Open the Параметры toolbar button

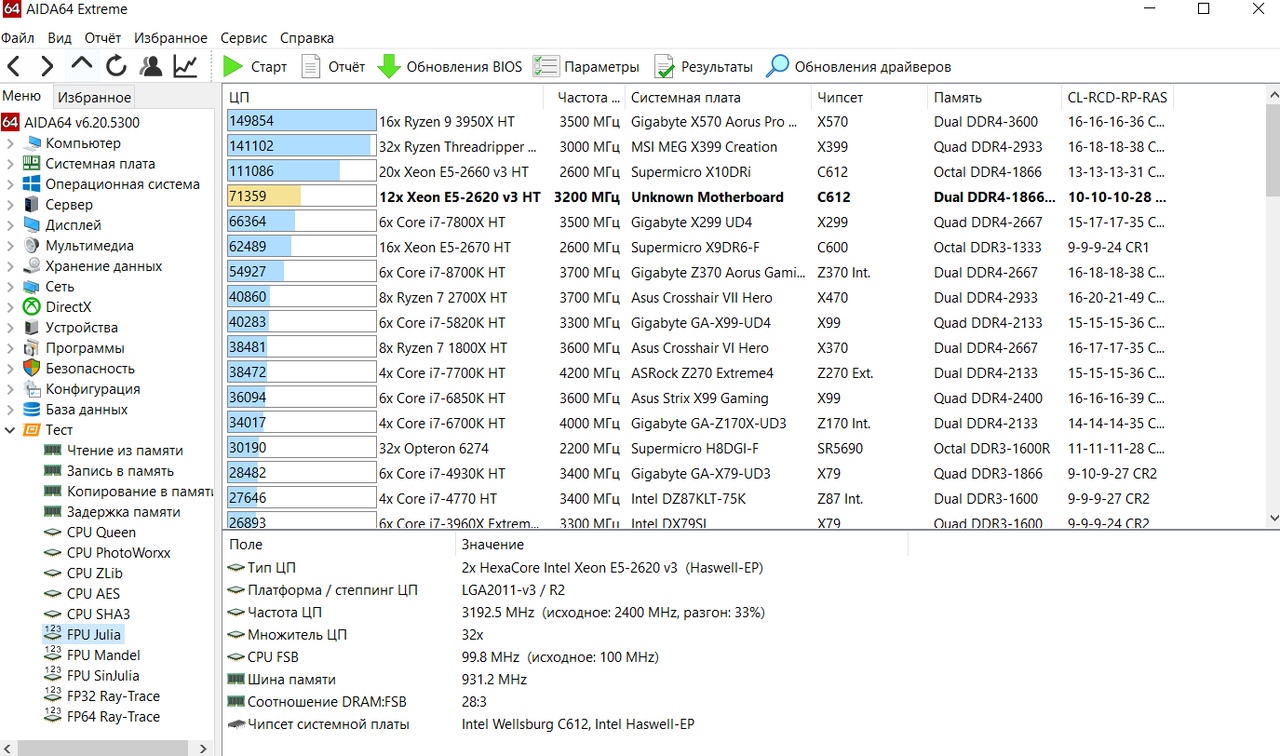586,67
